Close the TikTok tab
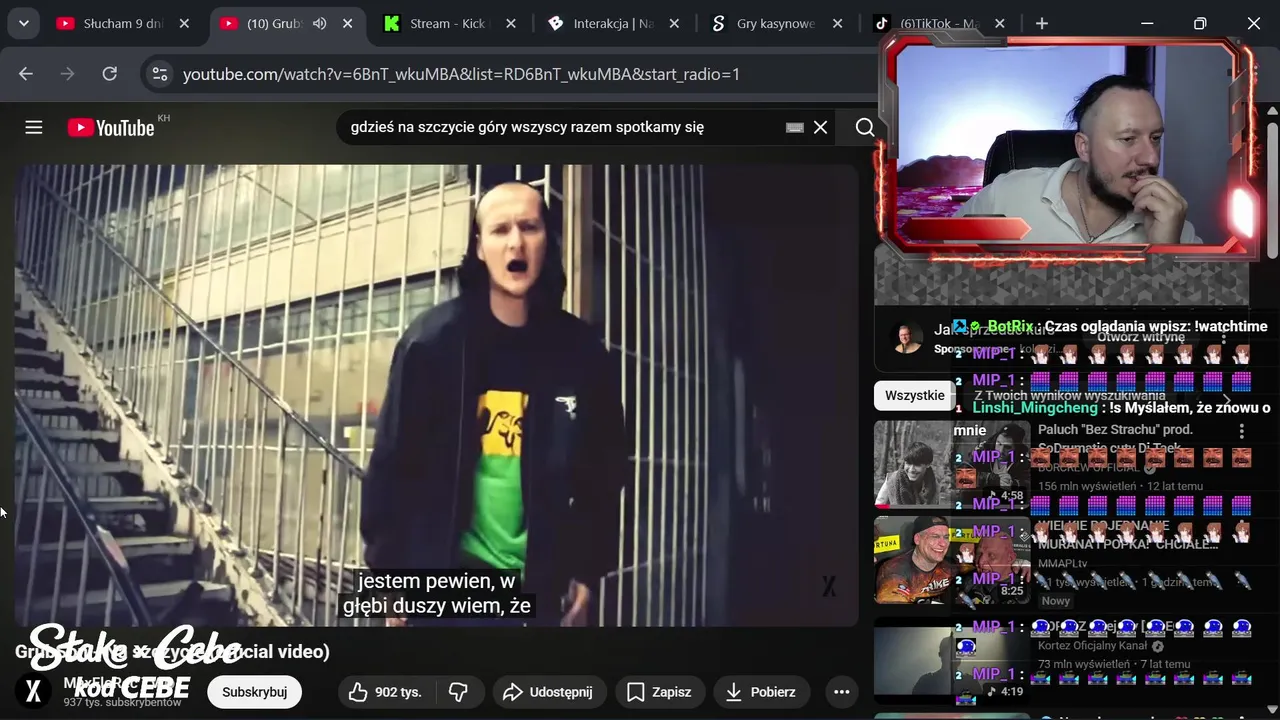The width and height of the screenshot is (1280, 720). (1000, 23)
